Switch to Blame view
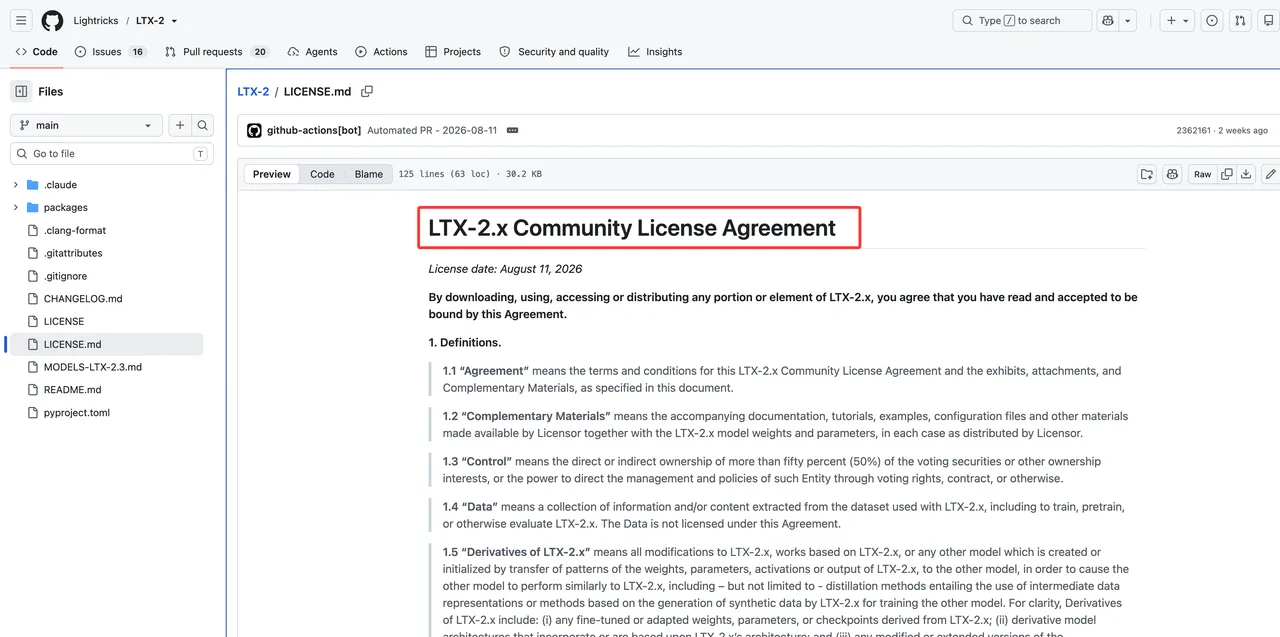Image resolution: width=1280 pixels, height=637 pixels. point(369,174)
